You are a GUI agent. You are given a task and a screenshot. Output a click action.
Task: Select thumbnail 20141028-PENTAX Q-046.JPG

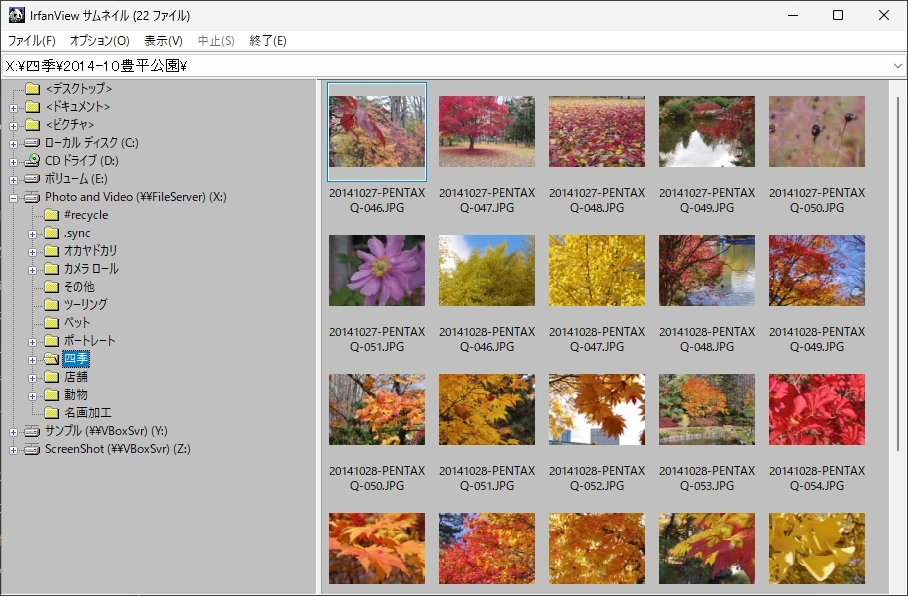(487, 270)
